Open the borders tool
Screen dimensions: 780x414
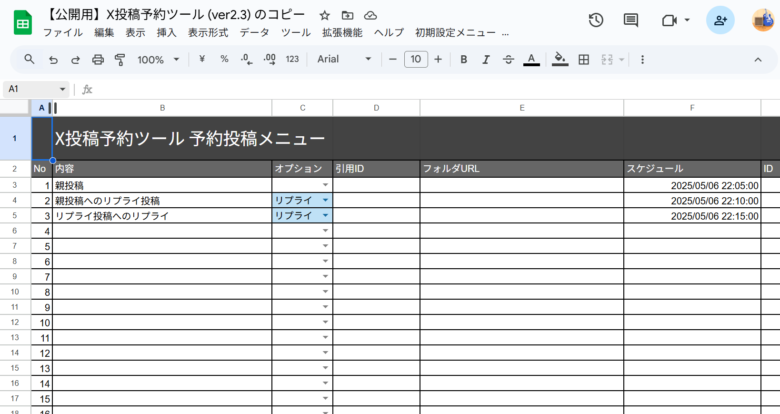pos(584,60)
